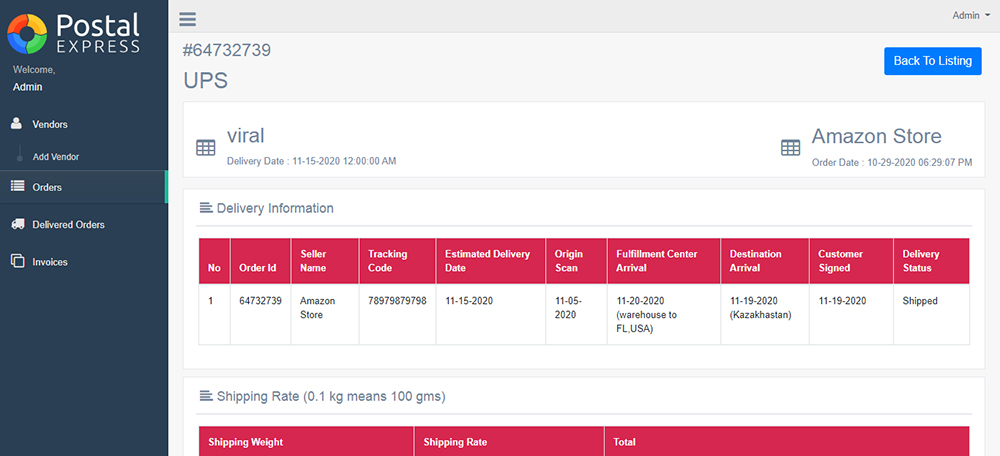Image resolution: width=1000 pixels, height=456 pixels.
Task: Open the Invoices section
Action: (x=50, y=262)
